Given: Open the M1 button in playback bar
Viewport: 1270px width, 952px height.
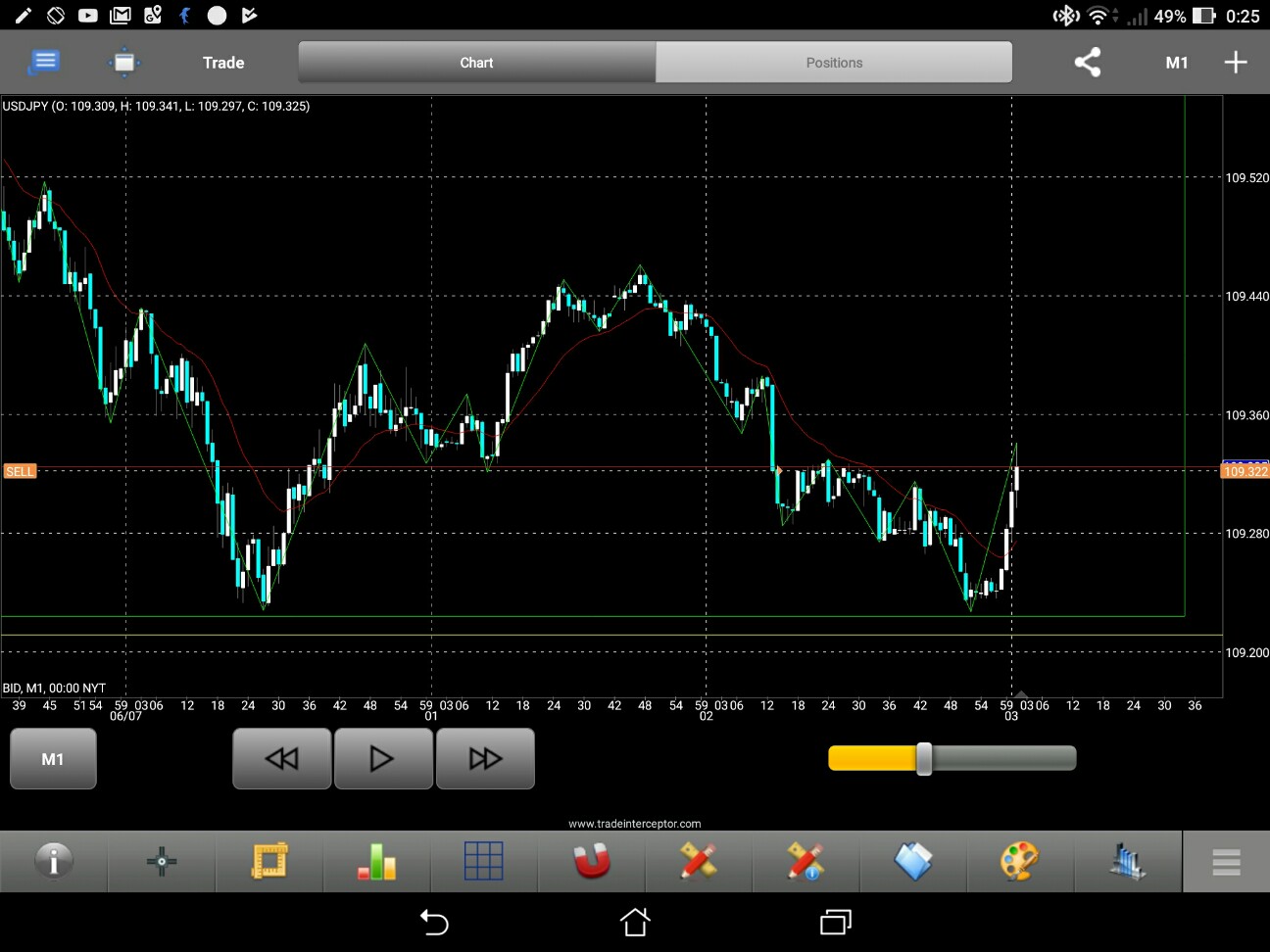Looking at the screenshot, I should pos(53,759).
